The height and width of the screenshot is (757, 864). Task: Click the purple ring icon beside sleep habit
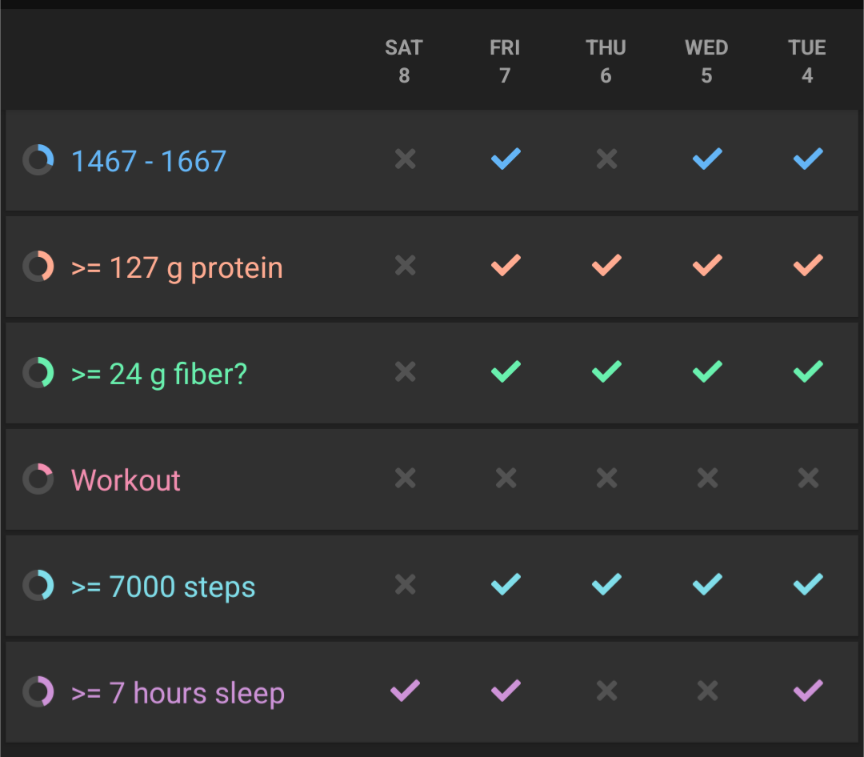tap(38, 692)
